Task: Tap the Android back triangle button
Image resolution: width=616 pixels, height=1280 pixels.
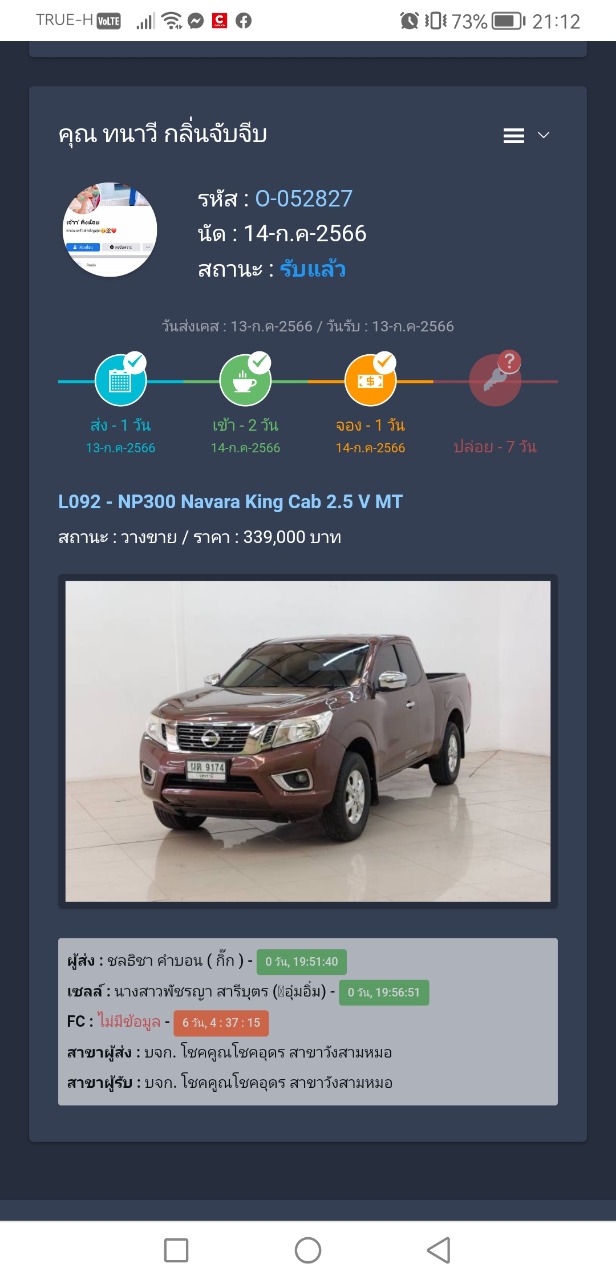Action: click(438, 1250)
